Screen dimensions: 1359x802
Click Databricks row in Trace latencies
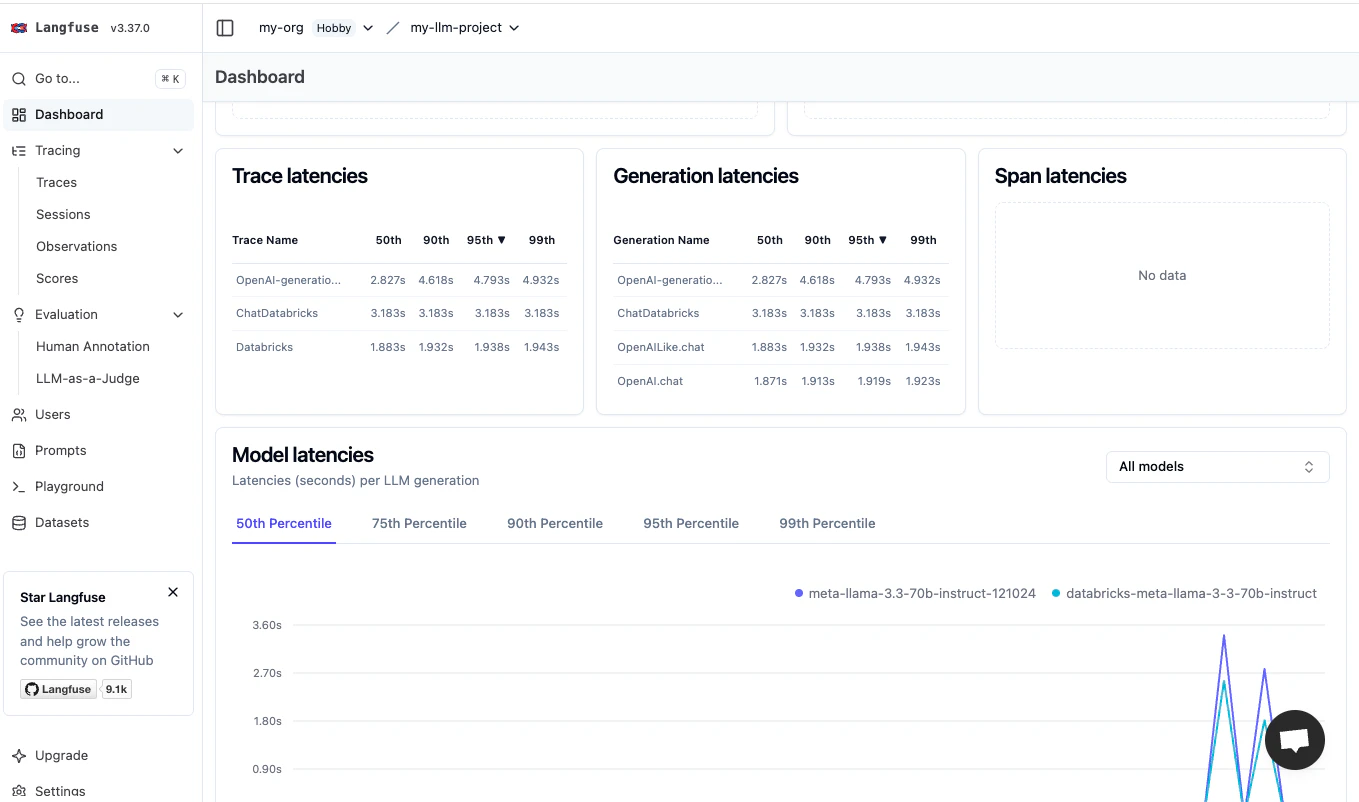(x=399, y=348)
